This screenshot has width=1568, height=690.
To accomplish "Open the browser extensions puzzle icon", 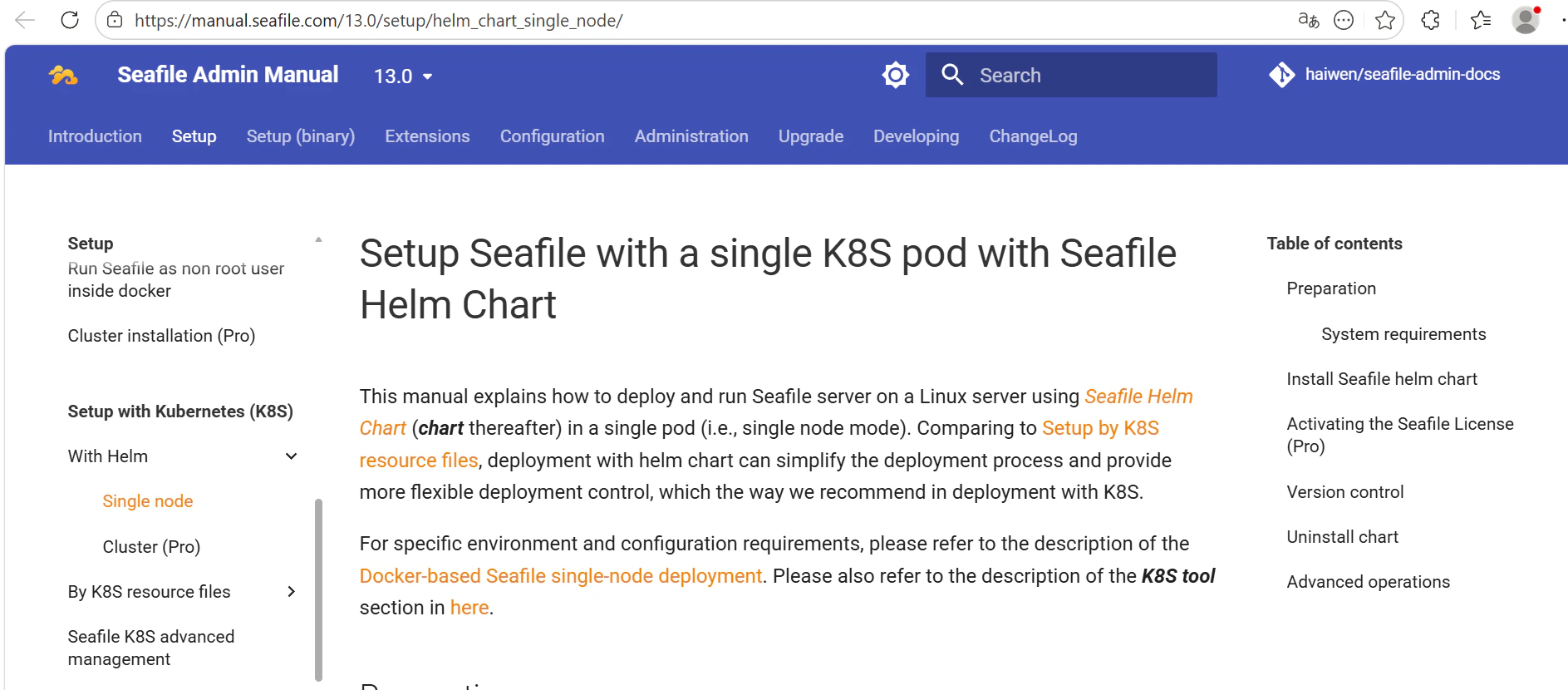I will pyautogui.click(x=1430, y=20).
